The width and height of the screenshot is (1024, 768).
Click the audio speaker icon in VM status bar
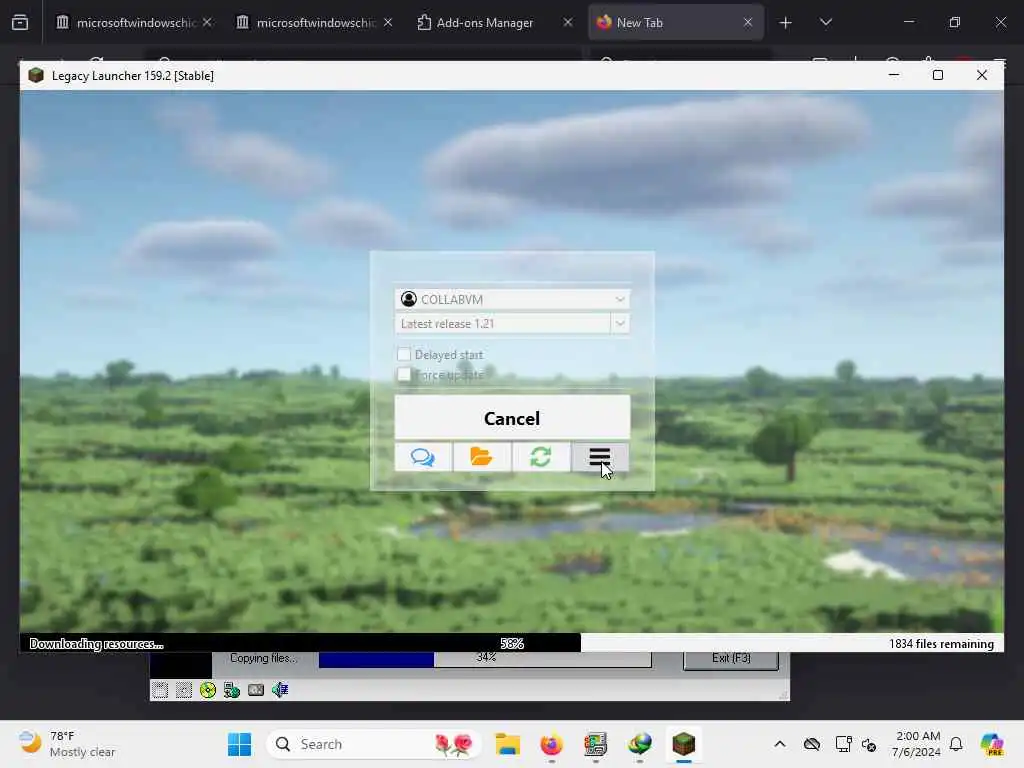point(280,690)
